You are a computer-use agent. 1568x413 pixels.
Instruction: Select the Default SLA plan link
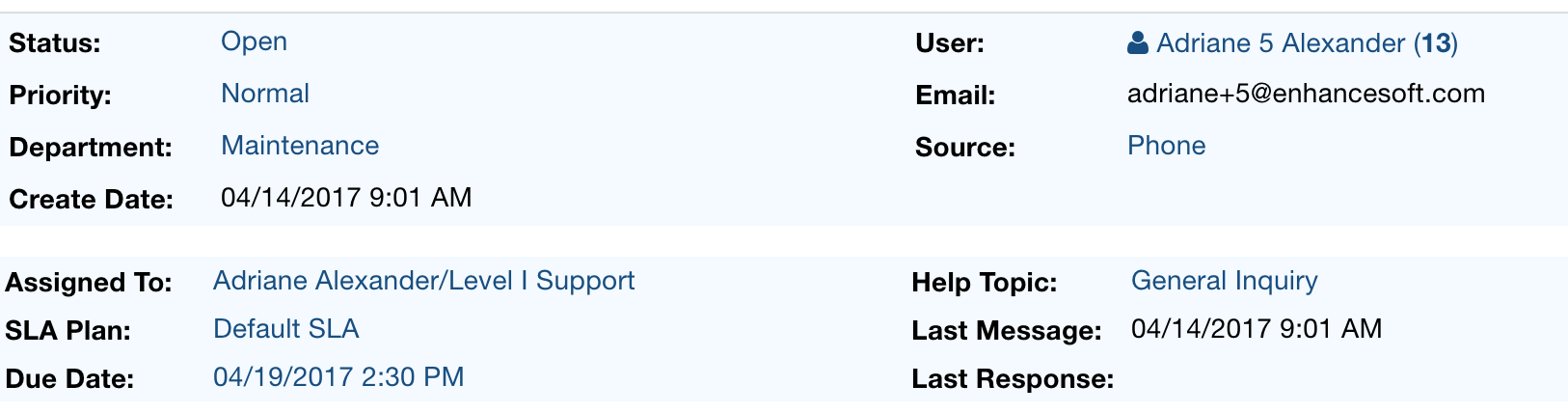285,329
